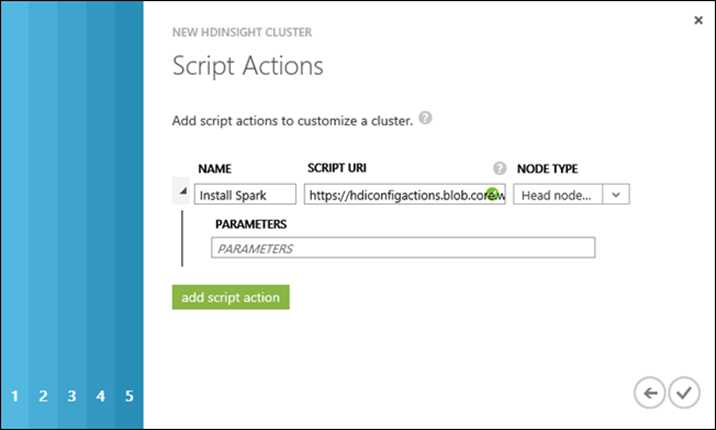Open help icon beside Script URI
Image resolution: width=716 pixels, height=430 pixels.
500,168
